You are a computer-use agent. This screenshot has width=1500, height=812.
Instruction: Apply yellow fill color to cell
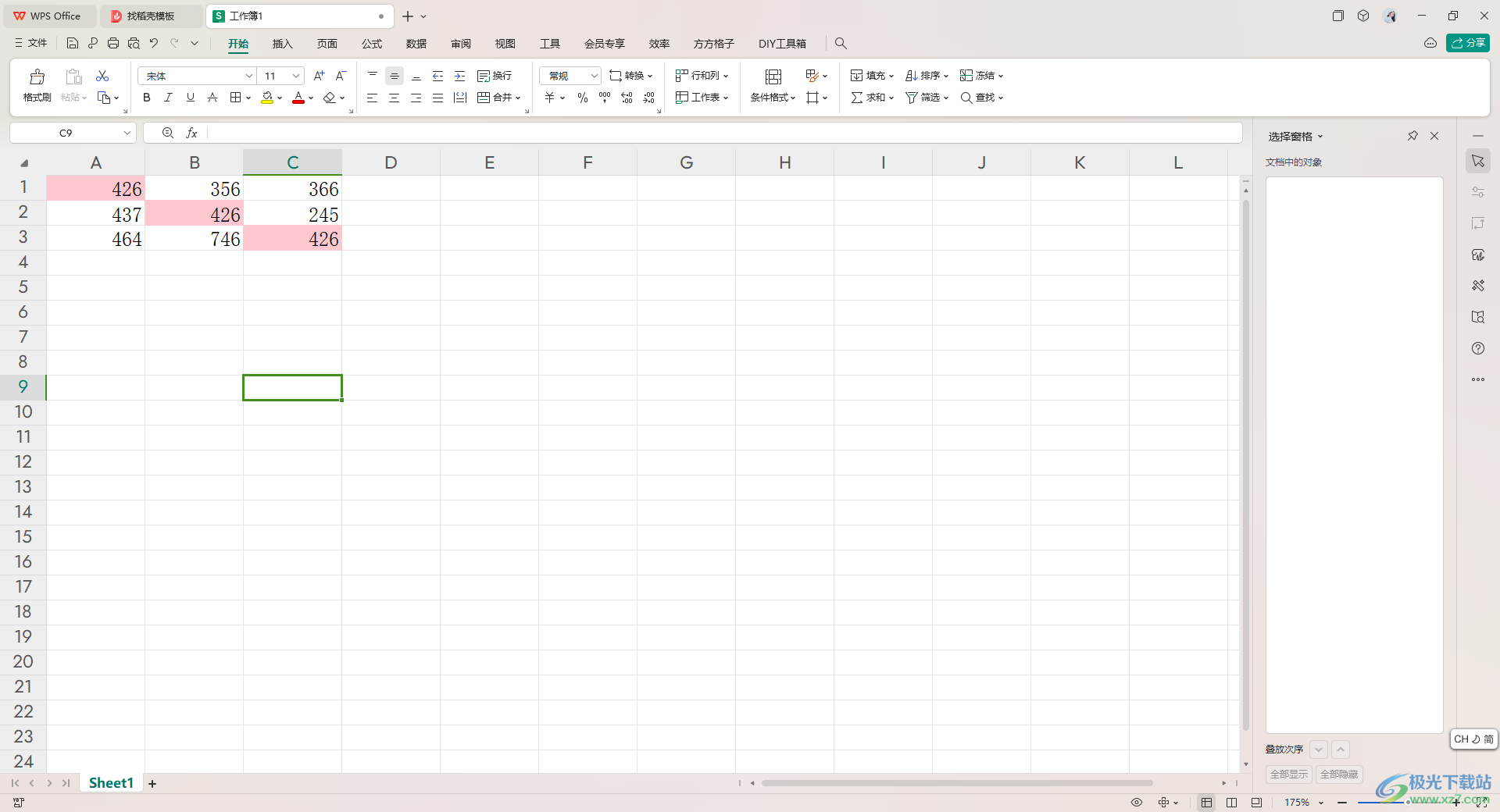pyautogui.click(x=267, y=98)
